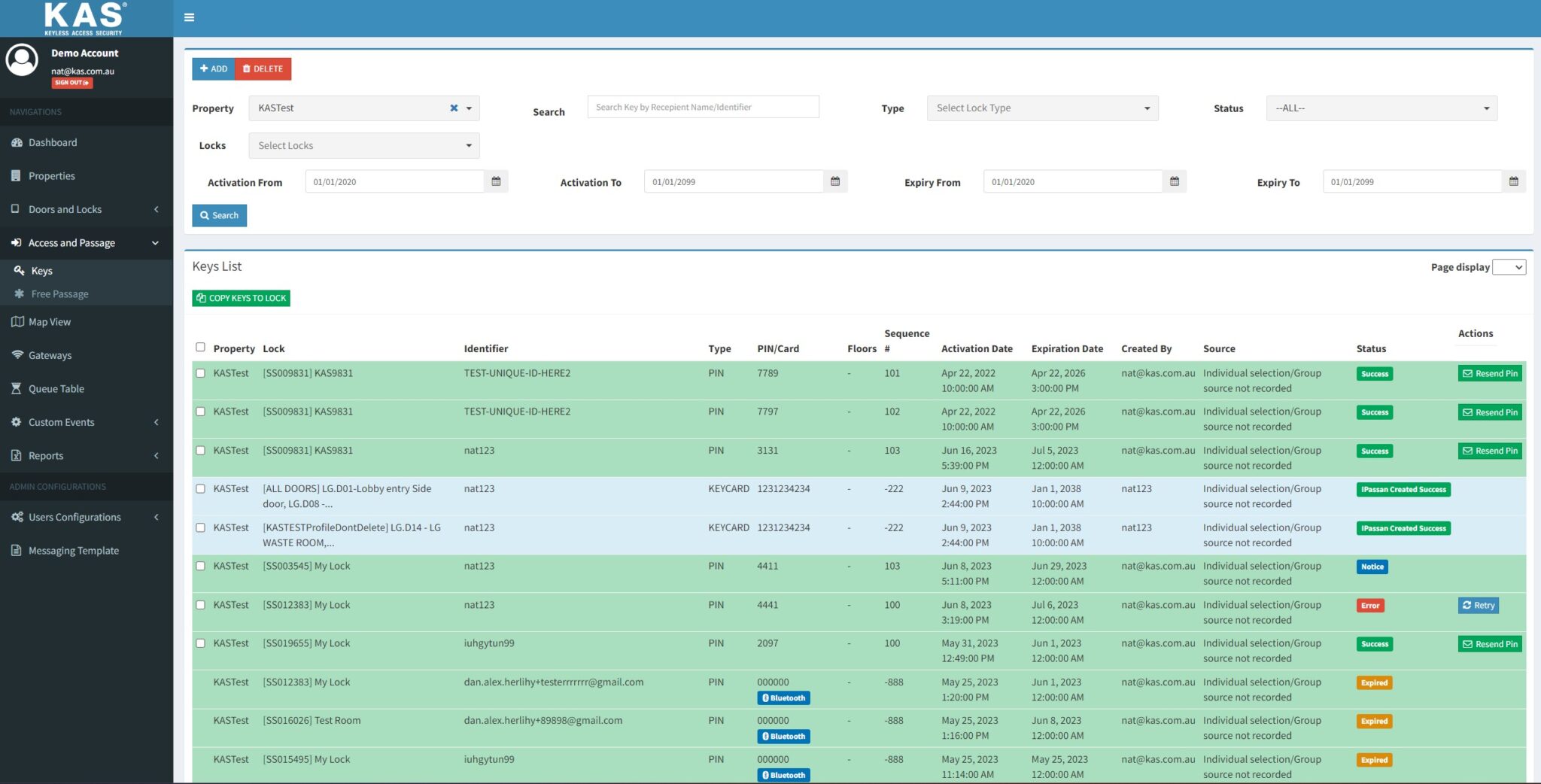Open the Dashboard menu item
The width and height of the screenshot is (1541, 784).
tap(87, 142)
